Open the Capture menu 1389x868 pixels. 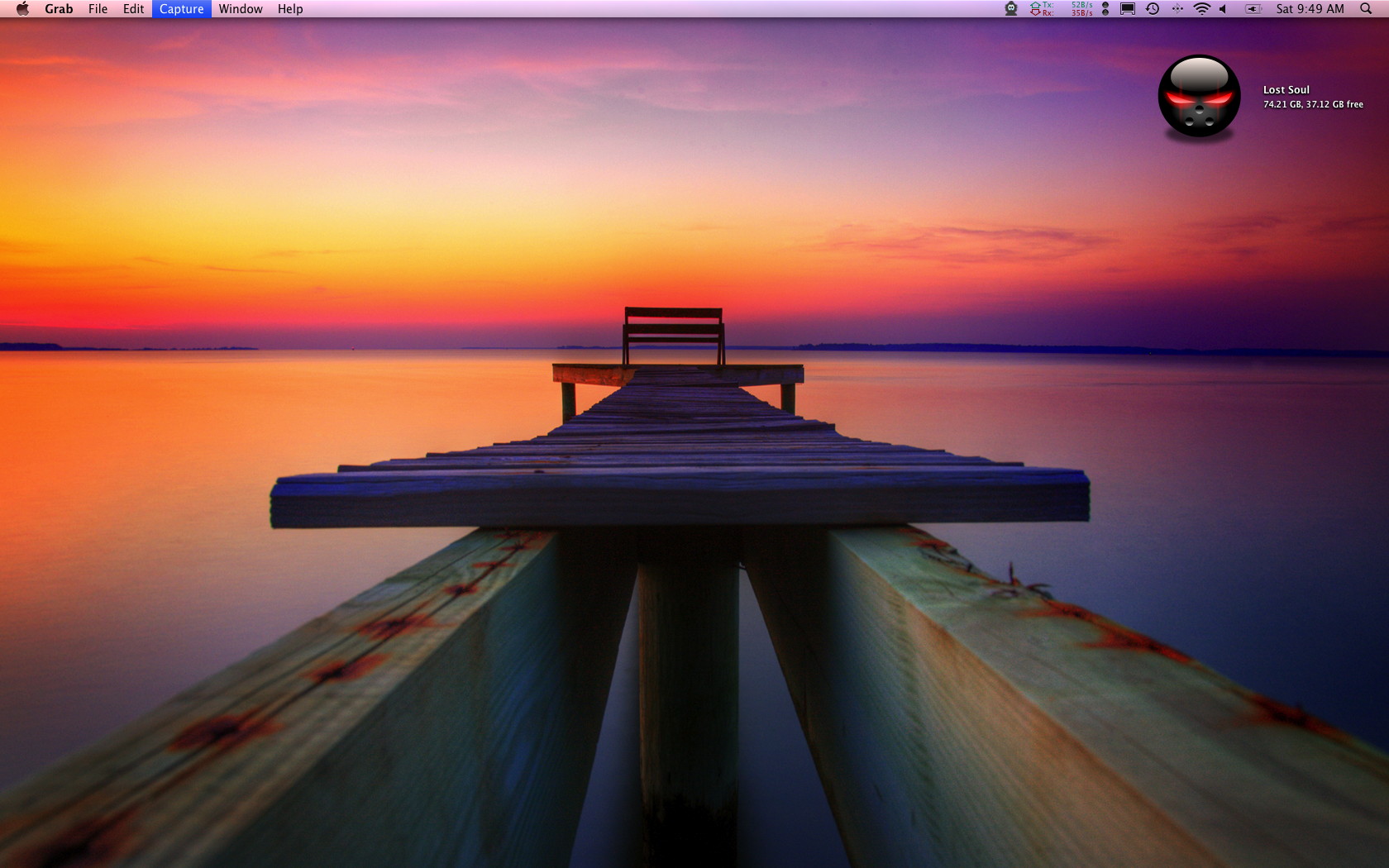180,9
